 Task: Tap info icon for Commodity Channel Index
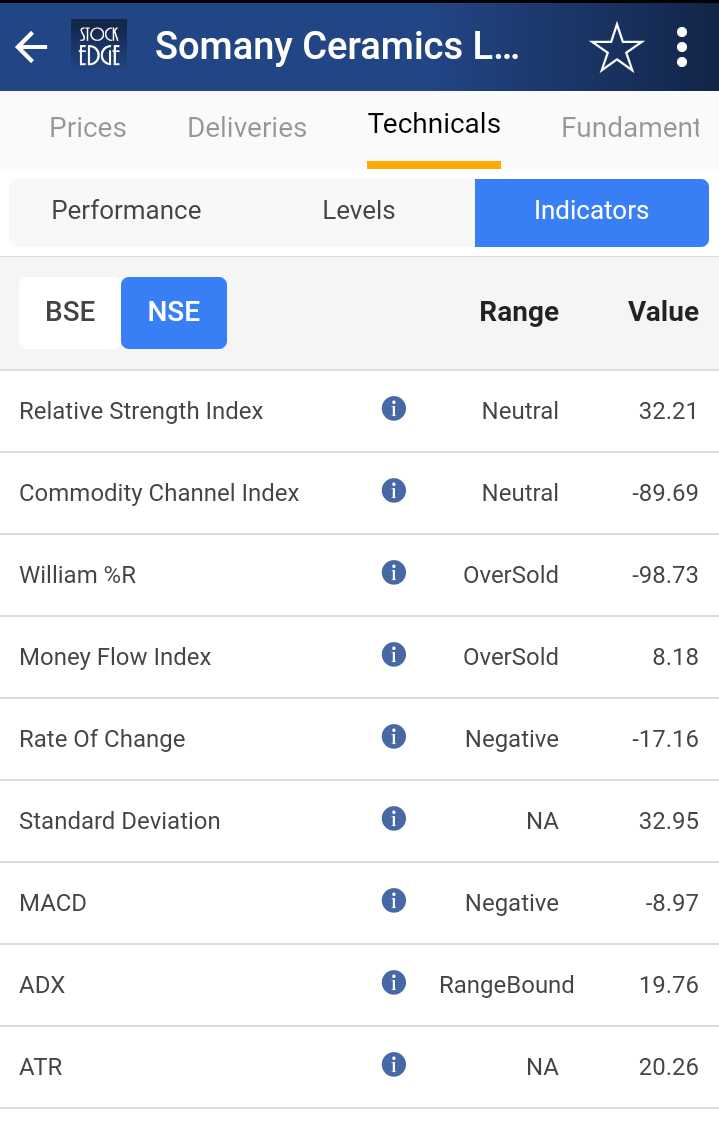pyautogui.click(x=394, y=490)
